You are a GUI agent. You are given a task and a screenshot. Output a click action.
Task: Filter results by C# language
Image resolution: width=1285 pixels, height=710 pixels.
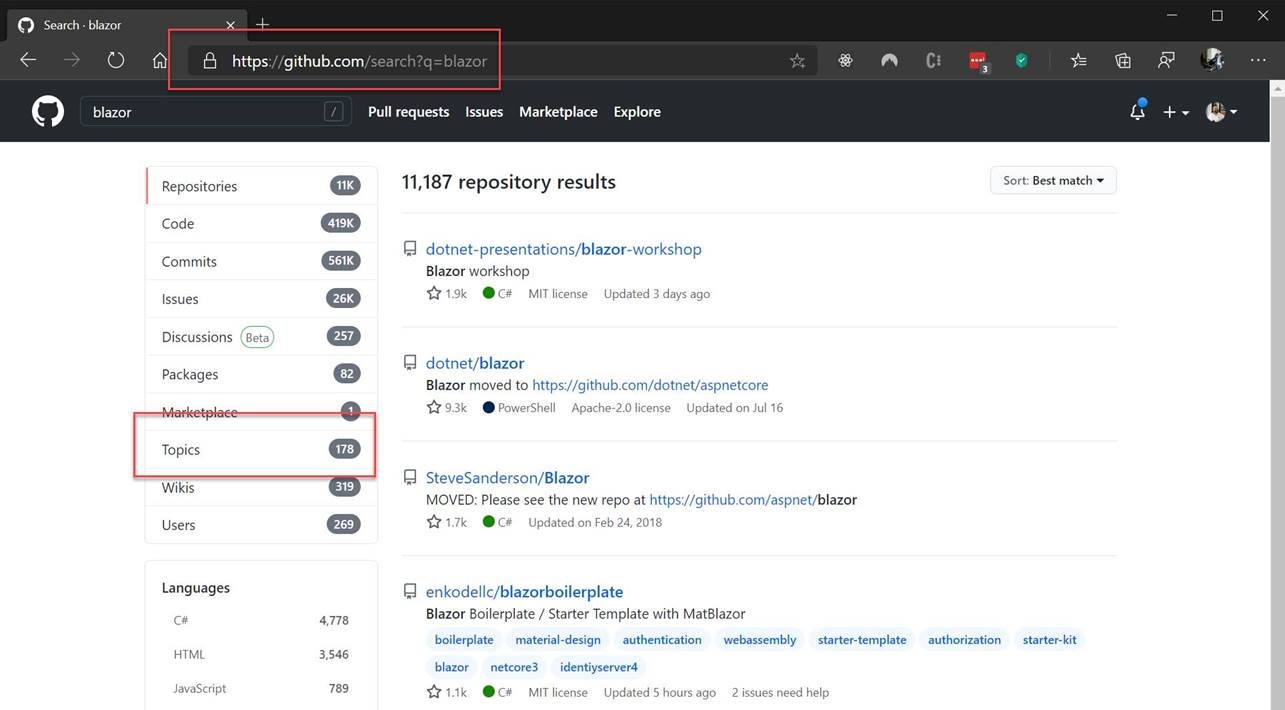coord(181,620)
